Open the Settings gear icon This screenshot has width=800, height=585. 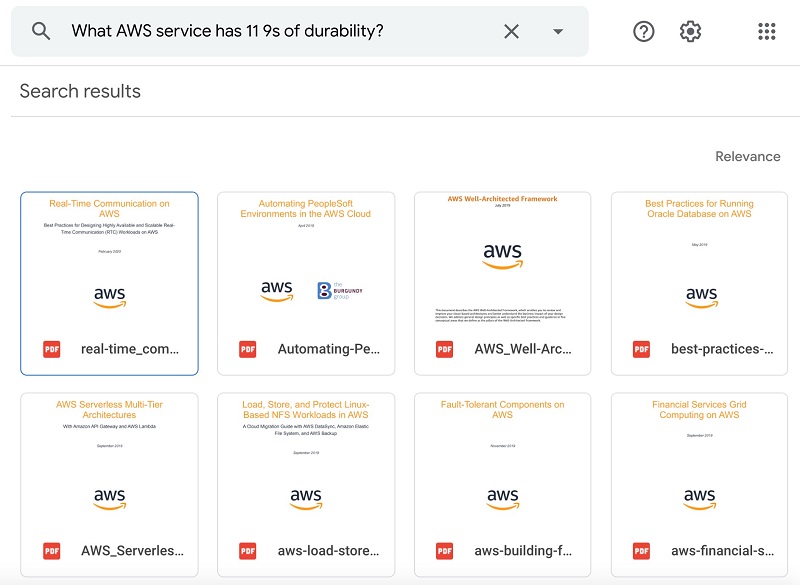690,31
